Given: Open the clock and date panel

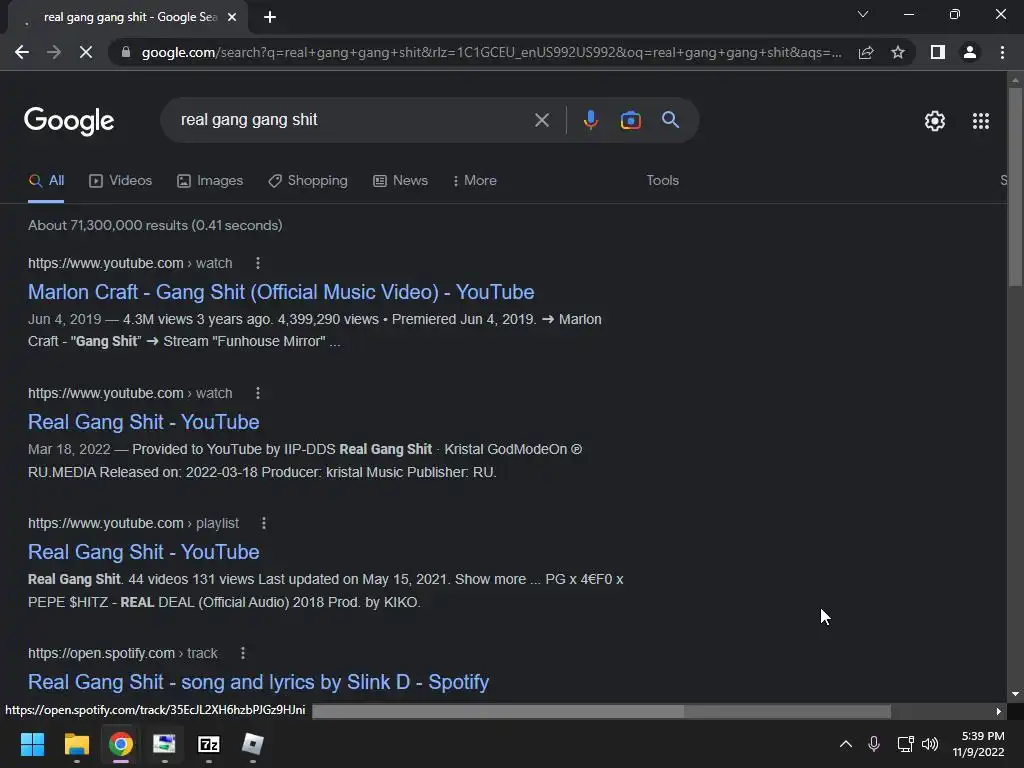Looking at the screenshot, I should pos(979,744).
